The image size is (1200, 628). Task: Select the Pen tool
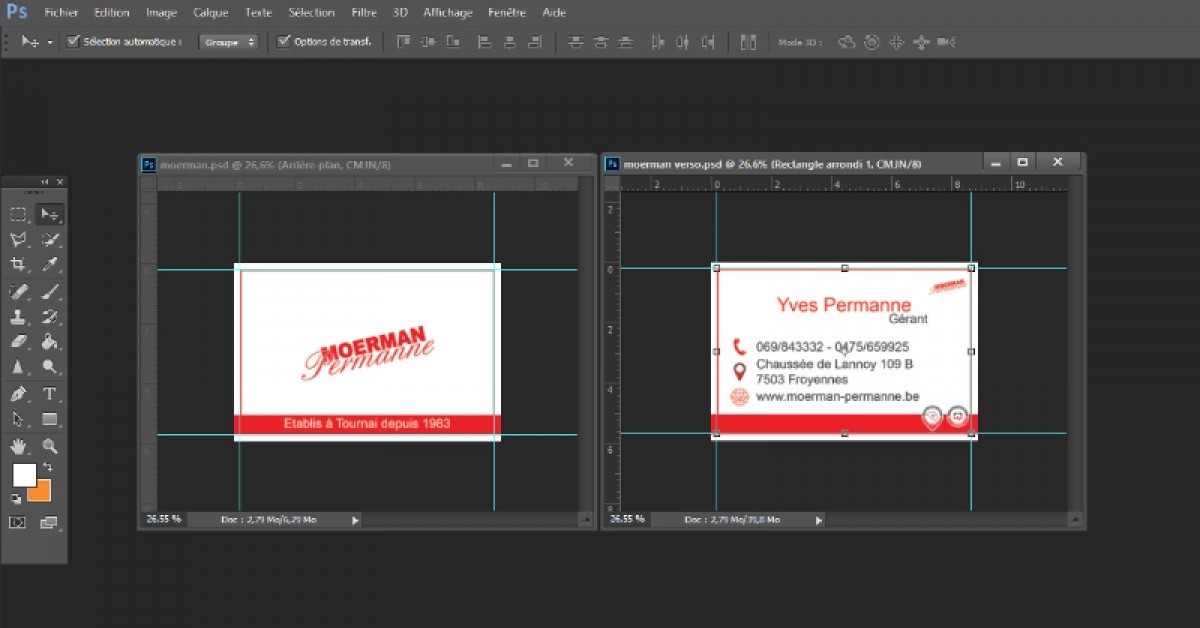coord(18,394)
